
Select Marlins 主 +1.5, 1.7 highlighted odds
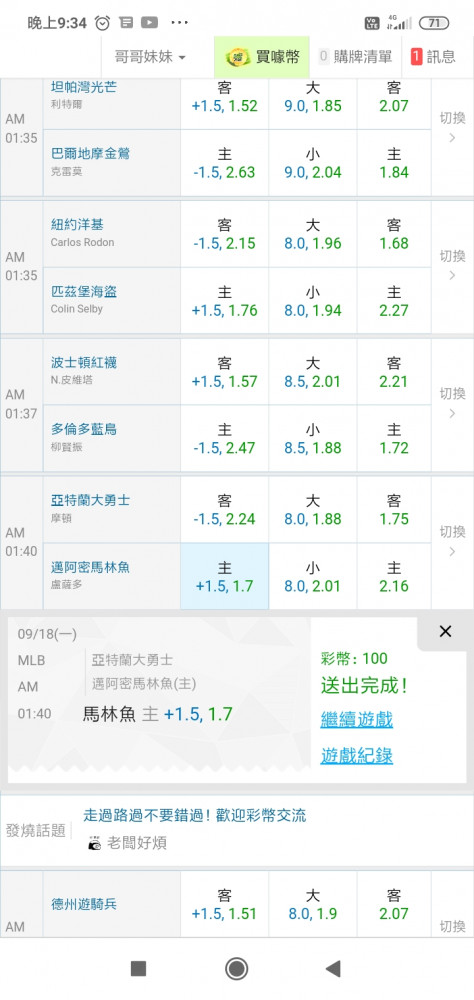pyautogui.click(x=225, y=576)
